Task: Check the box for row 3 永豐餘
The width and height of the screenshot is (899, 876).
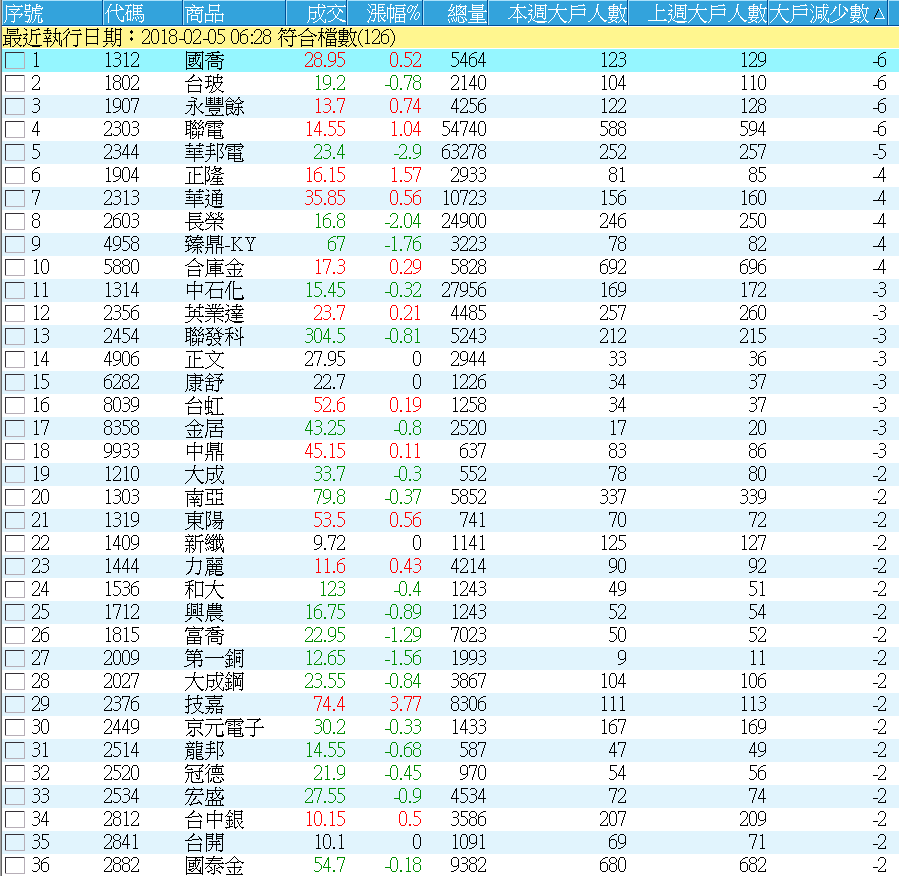Action: click(15, 106)
